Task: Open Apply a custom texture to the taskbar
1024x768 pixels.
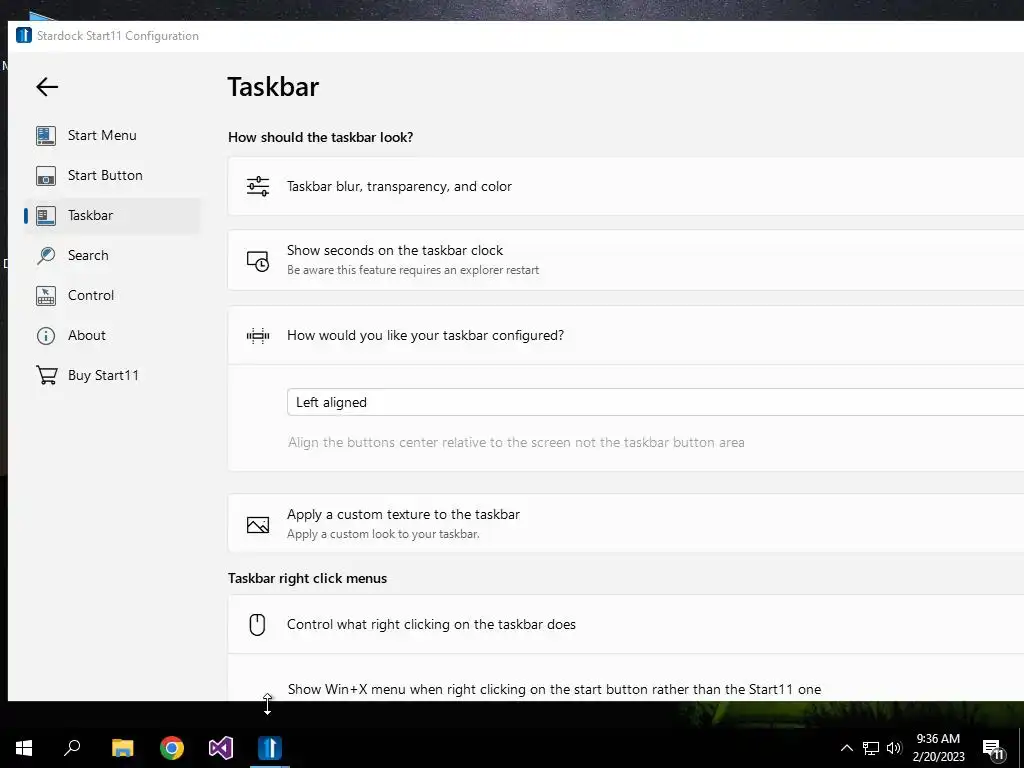Action: [x=626, y=523]
